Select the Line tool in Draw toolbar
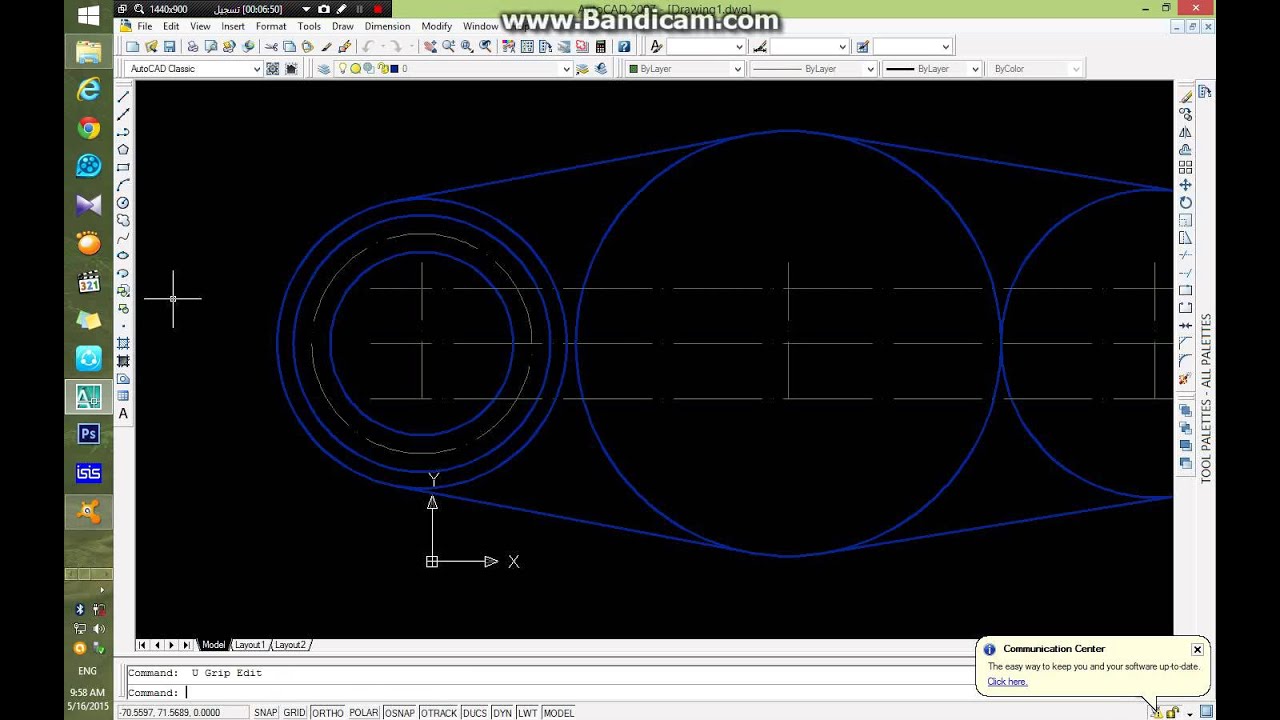 pyautogui.click(x=123, y=97)
